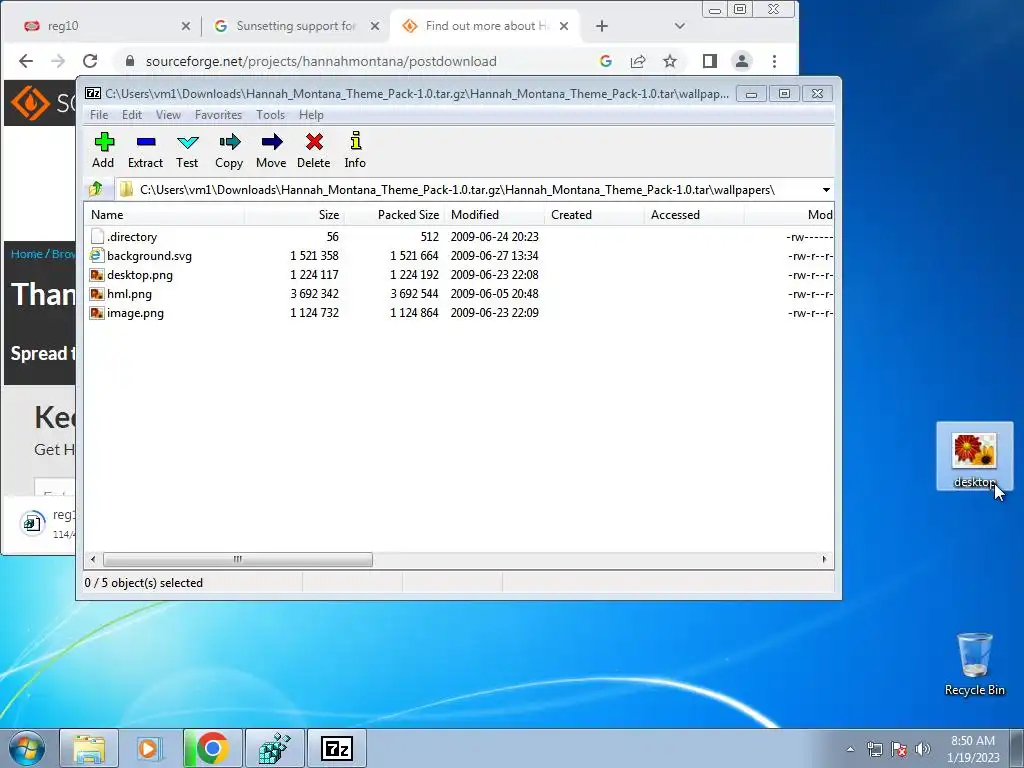Click the scrollbar right arrow in 7-Zip
Image resolution: width=1024 pixels, height=768 pixels.
coord(824,560)
